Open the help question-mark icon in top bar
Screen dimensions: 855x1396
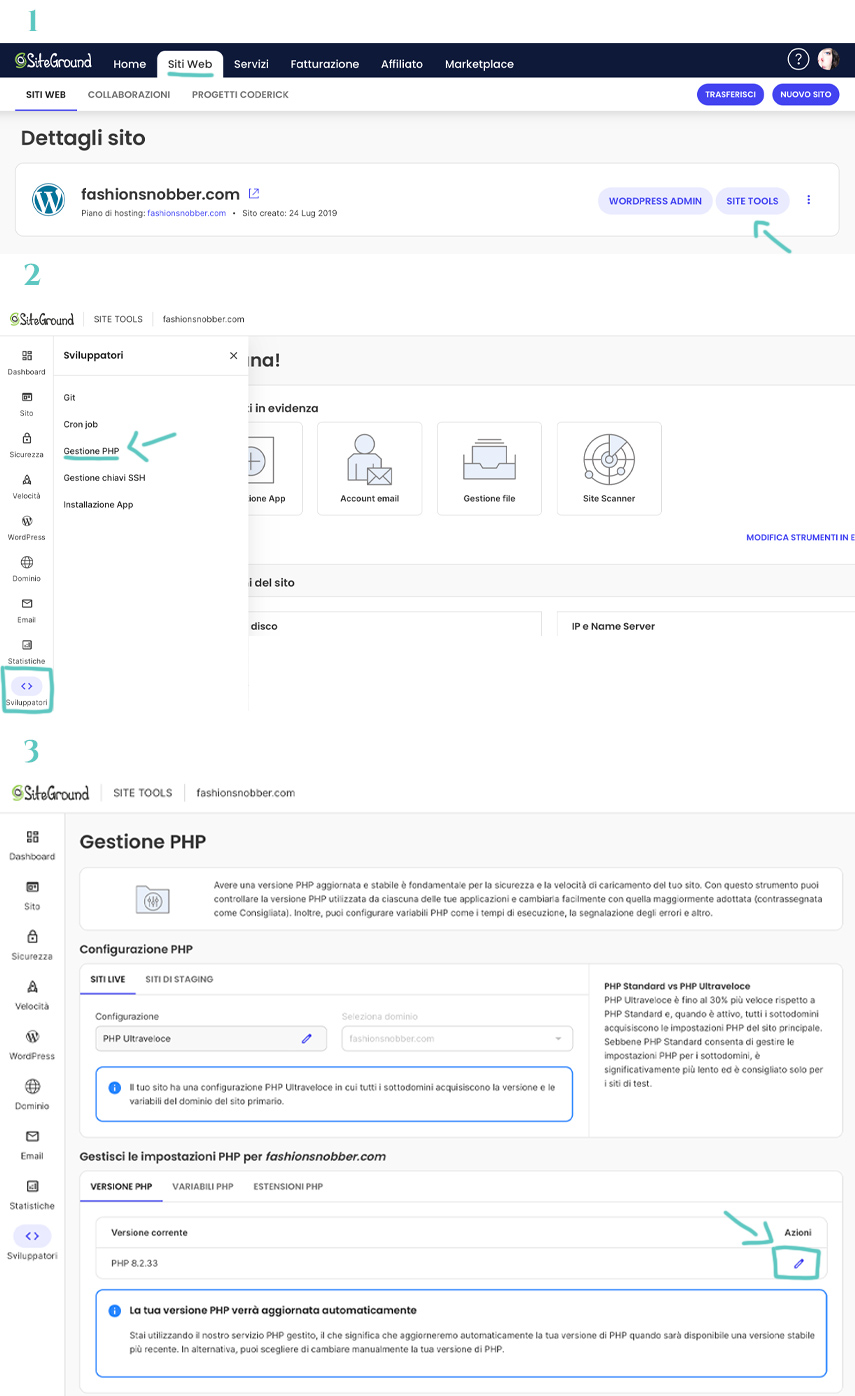798,60
